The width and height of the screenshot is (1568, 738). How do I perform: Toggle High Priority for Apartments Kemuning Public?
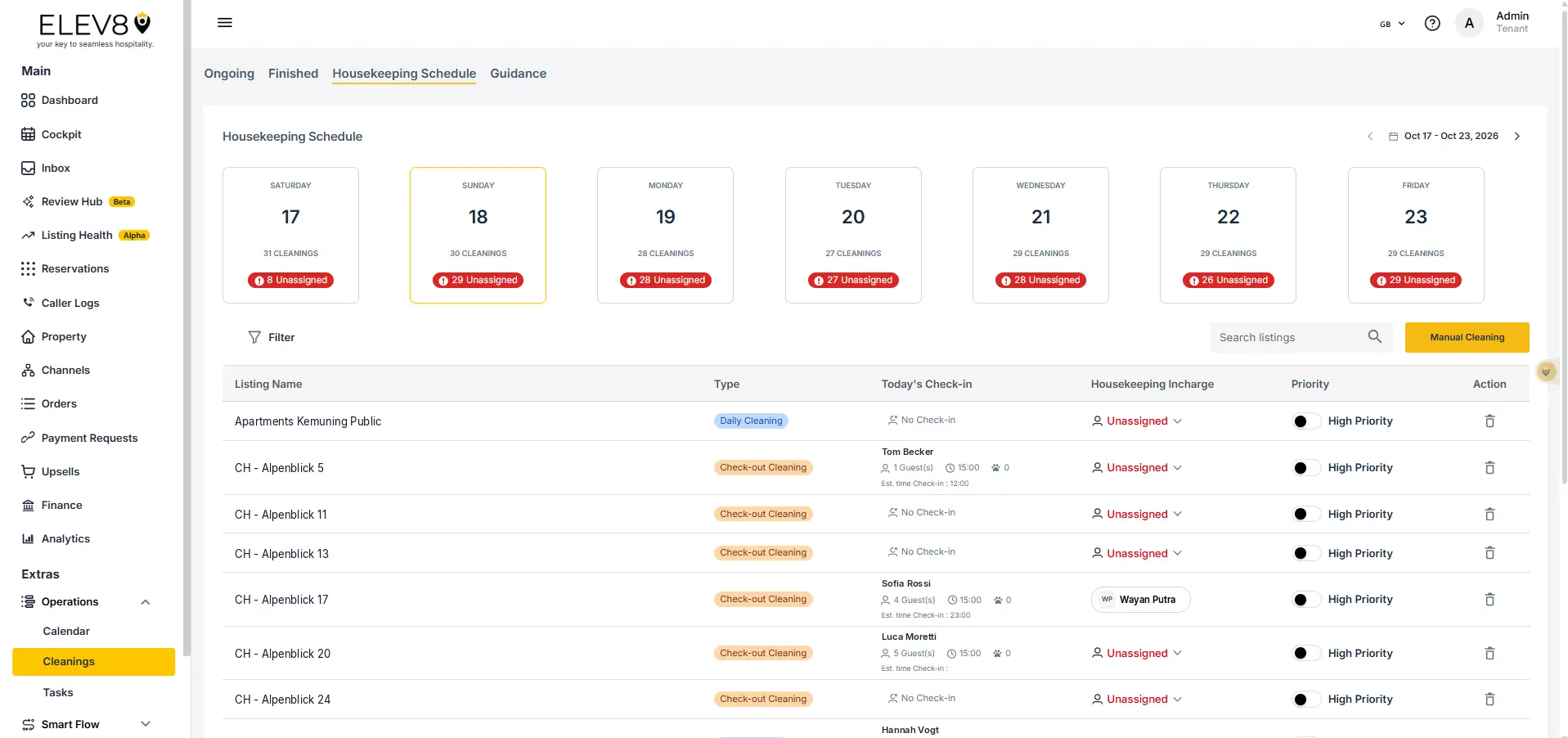coord(1306,421)
